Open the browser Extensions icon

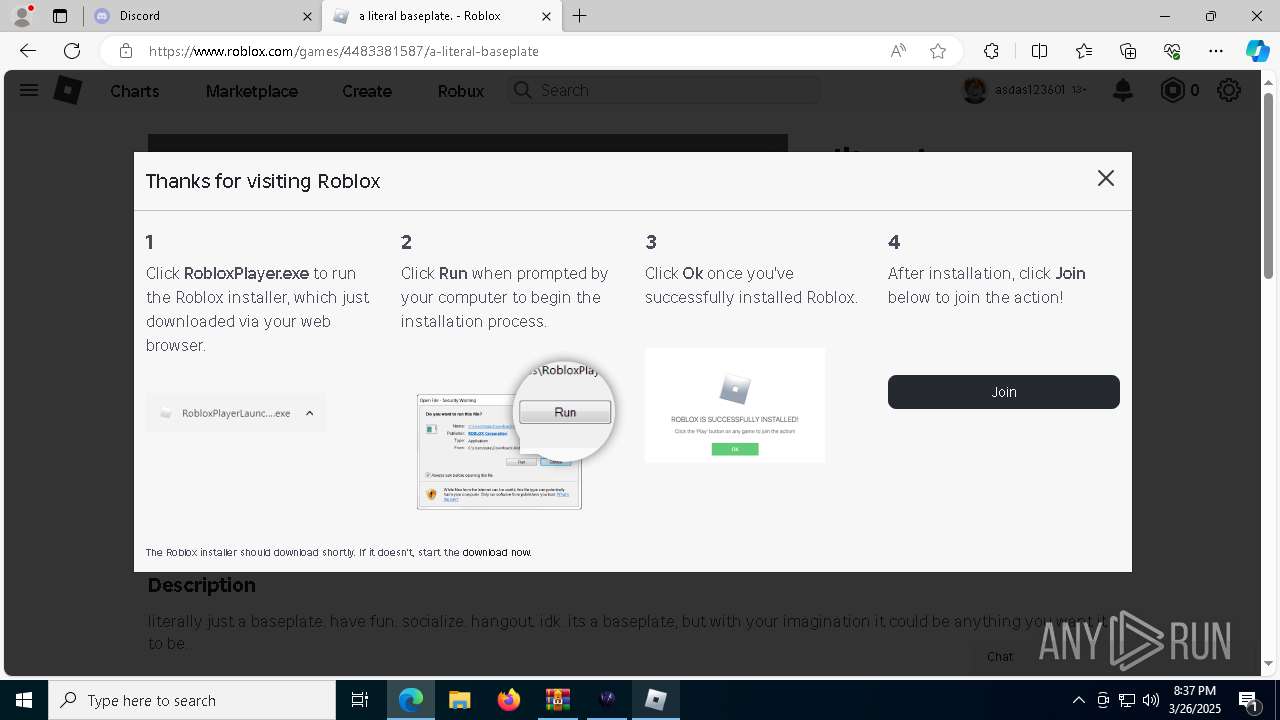(991, 51)
